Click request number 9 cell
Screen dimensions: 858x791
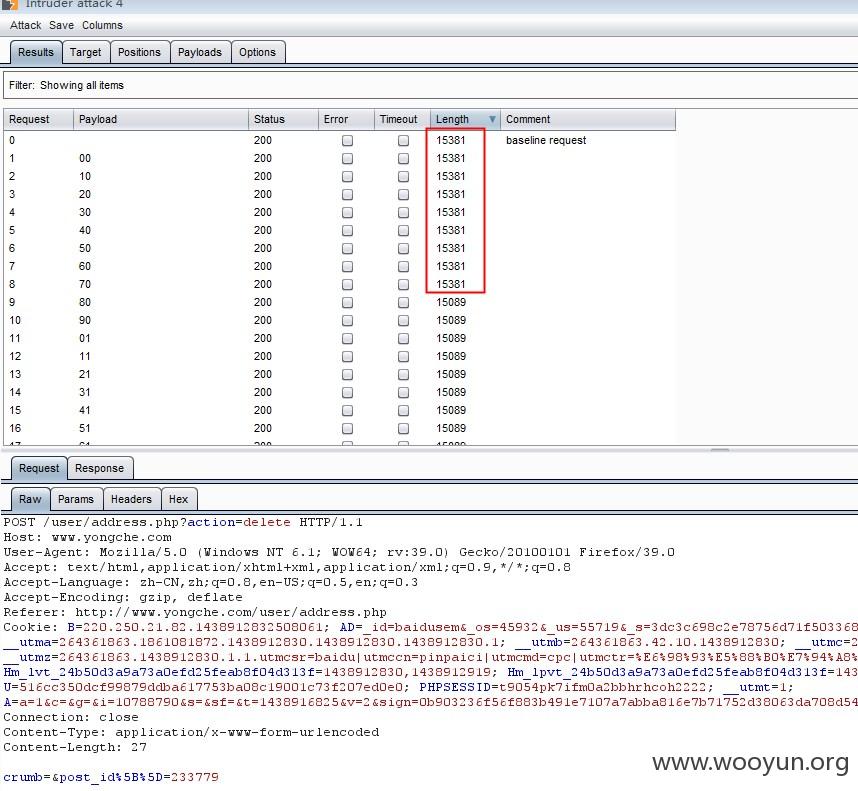(12, 303)
